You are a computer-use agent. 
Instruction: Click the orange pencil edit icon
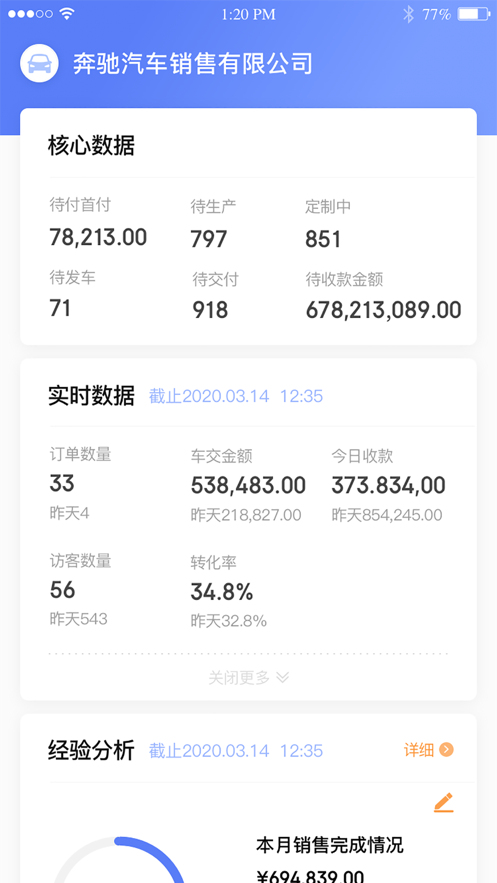coord(444,802)
